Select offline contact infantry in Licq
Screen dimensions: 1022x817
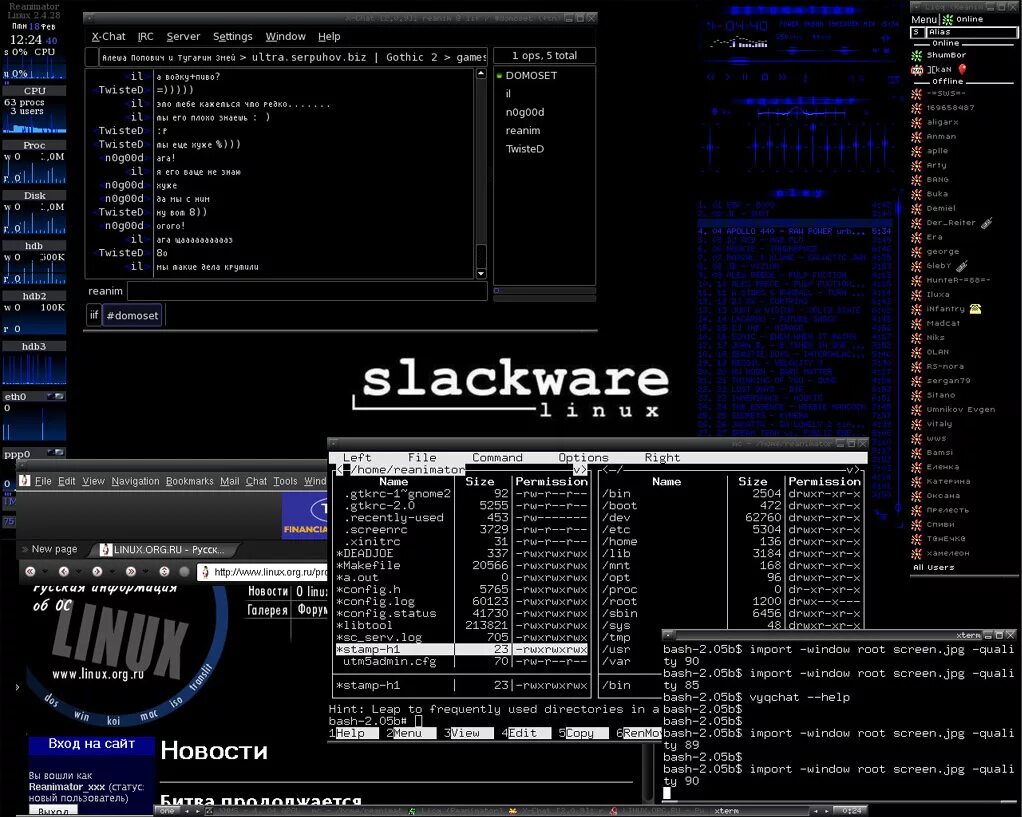[946, 309]
